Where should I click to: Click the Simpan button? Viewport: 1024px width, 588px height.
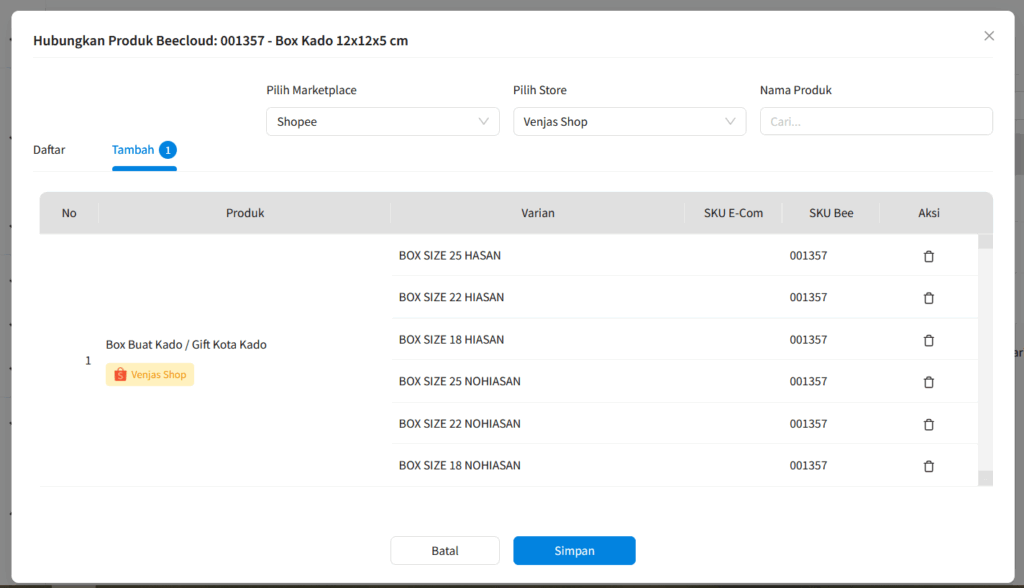click(574, 550)
